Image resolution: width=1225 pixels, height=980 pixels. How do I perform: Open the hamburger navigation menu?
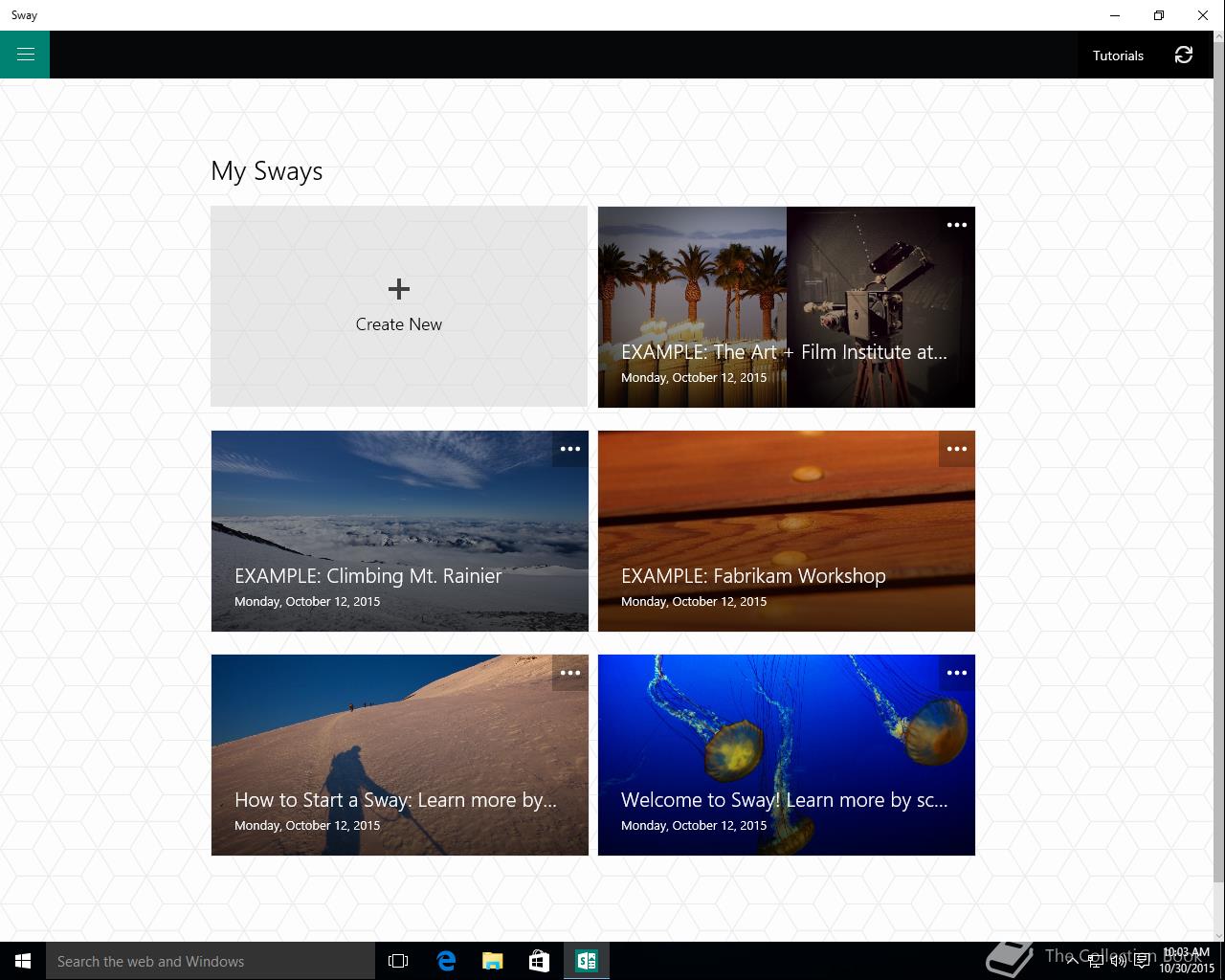[25, 55]
